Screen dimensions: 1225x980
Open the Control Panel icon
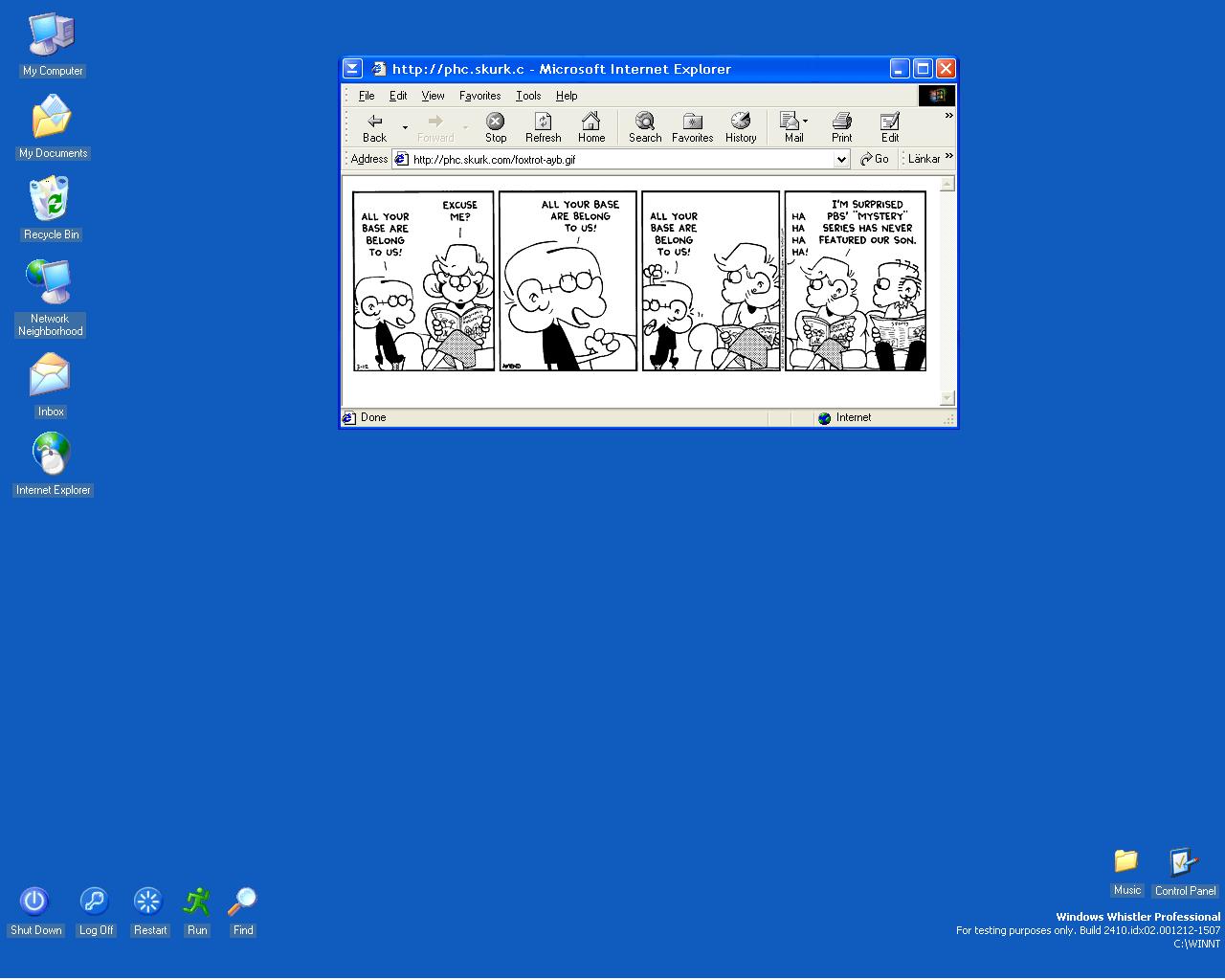click(x=1185, y=872)
